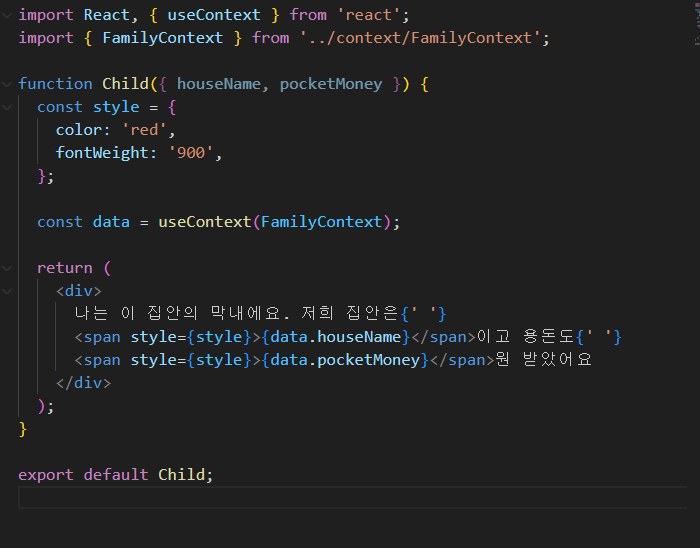Click the fontWeight property name

coord(102,153)
